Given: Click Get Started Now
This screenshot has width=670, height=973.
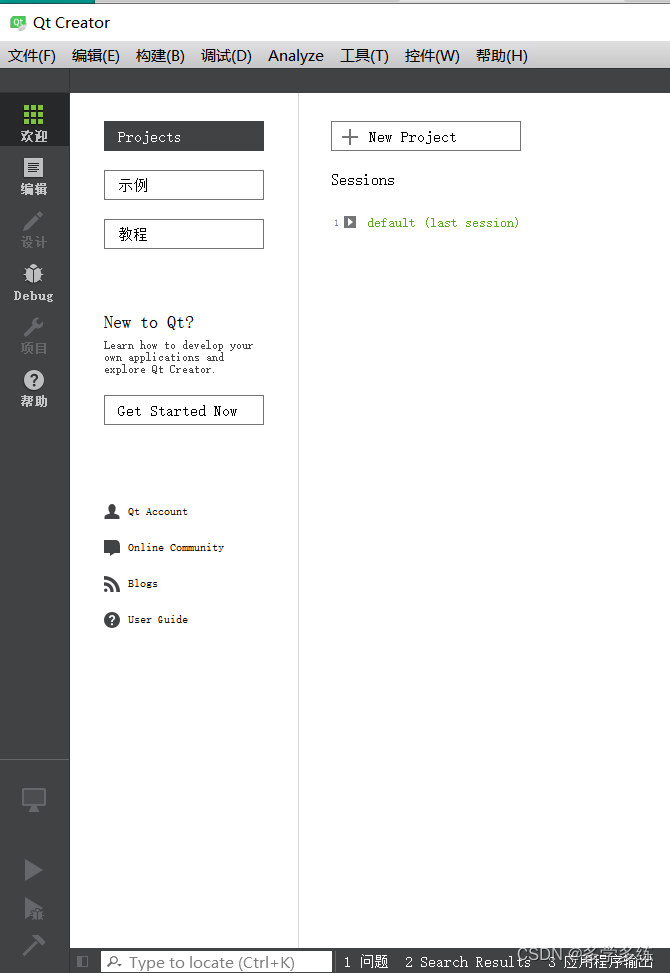Looking at the screenshot, I should [184, 410].
